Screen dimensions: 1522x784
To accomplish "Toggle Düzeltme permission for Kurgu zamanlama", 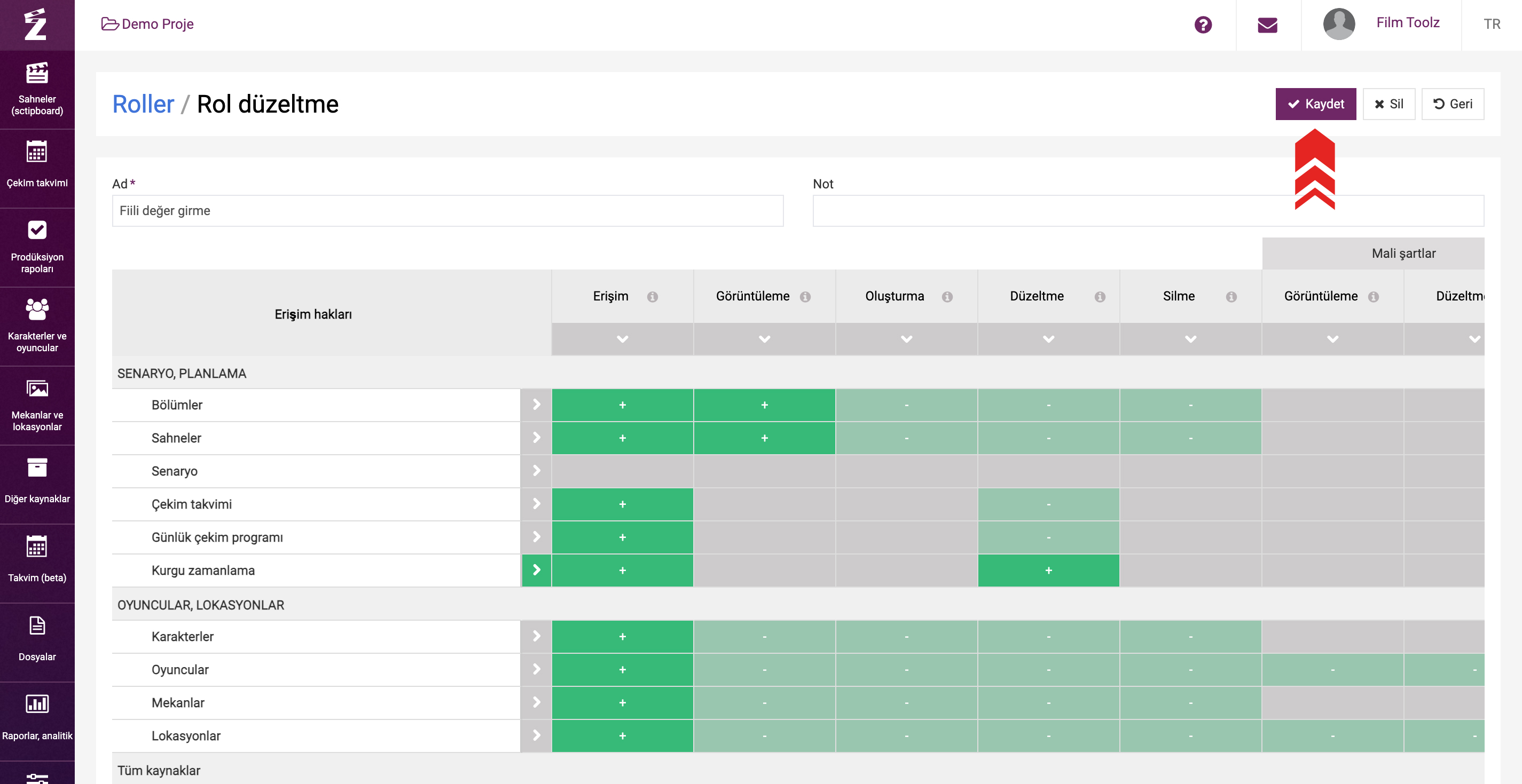I will coord(1048,571).
